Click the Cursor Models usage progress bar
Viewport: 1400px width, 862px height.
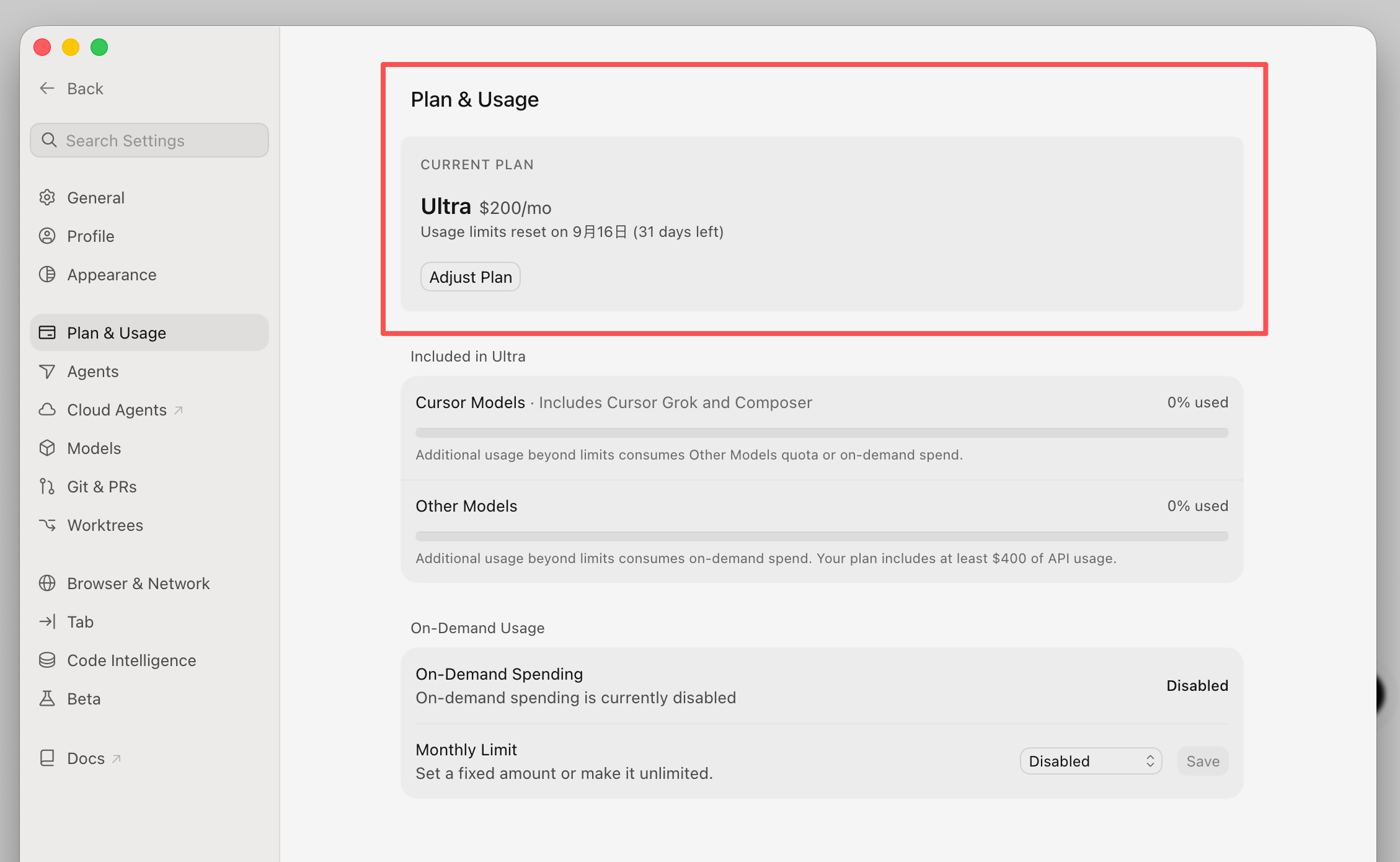(822, 433)
